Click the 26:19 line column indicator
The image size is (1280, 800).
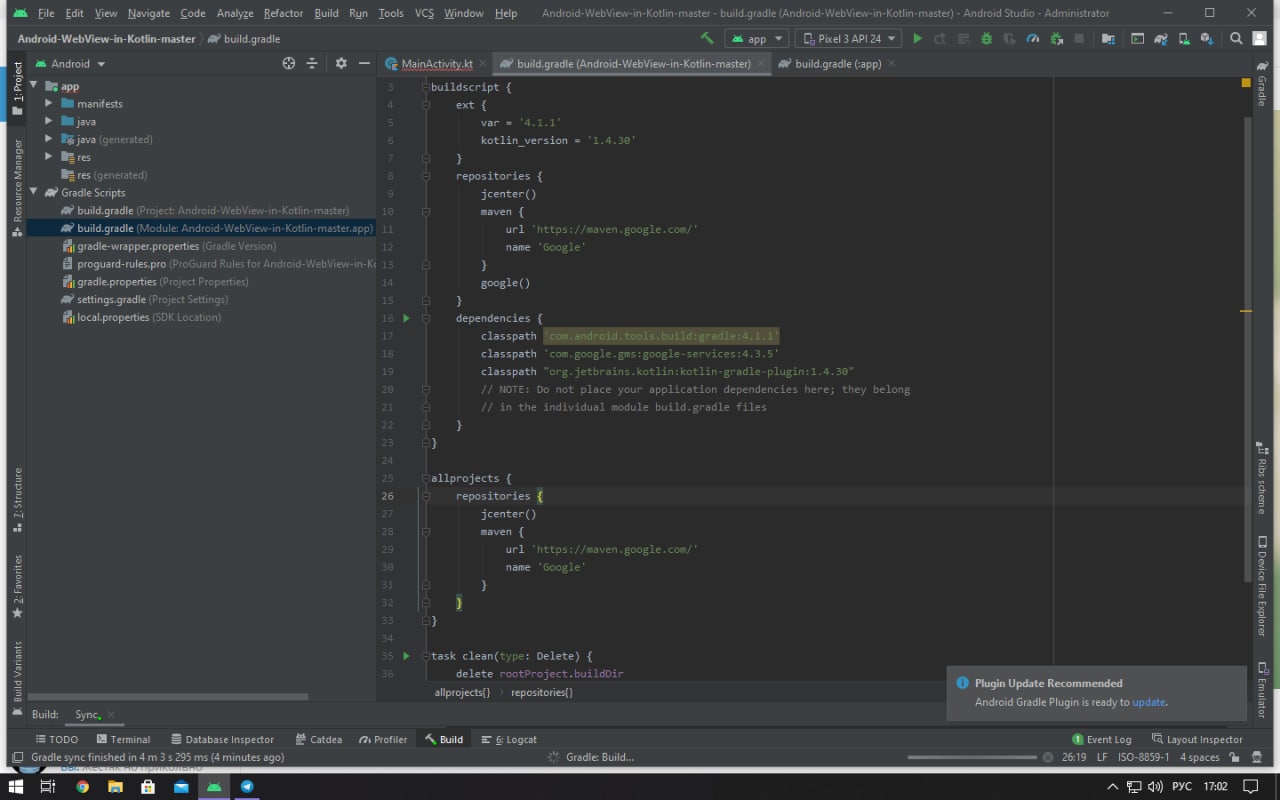coord(1074,757)
